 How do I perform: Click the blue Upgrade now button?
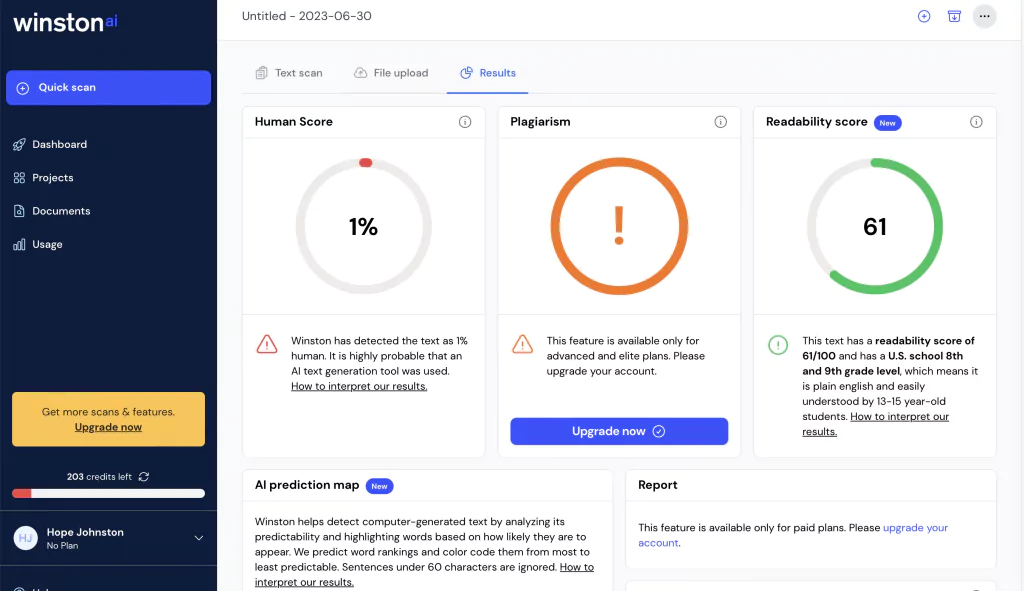(x=619, y=432)
